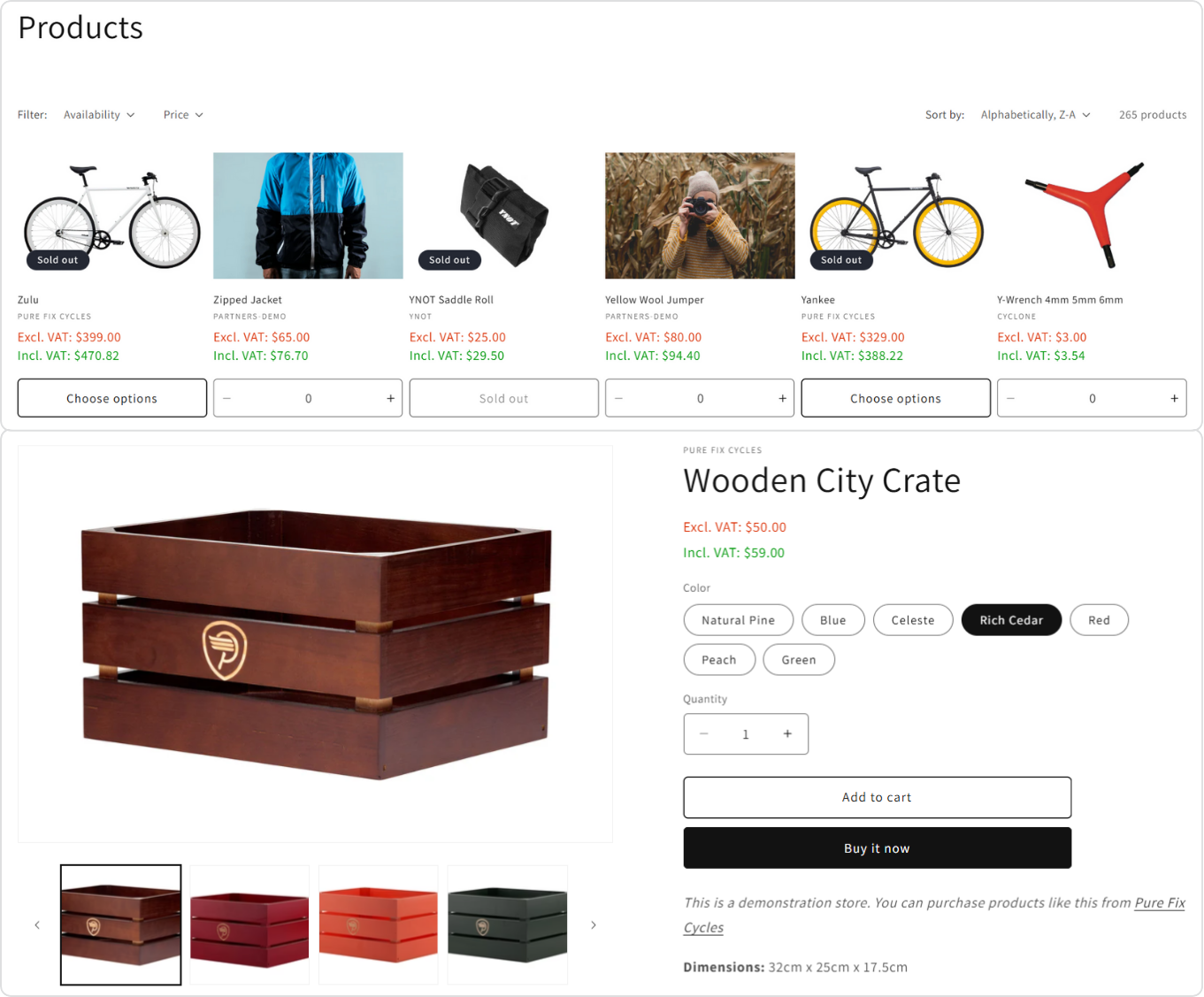
Task: Select the orange-red crate thumbnail
Action: (x=379, y=925)
